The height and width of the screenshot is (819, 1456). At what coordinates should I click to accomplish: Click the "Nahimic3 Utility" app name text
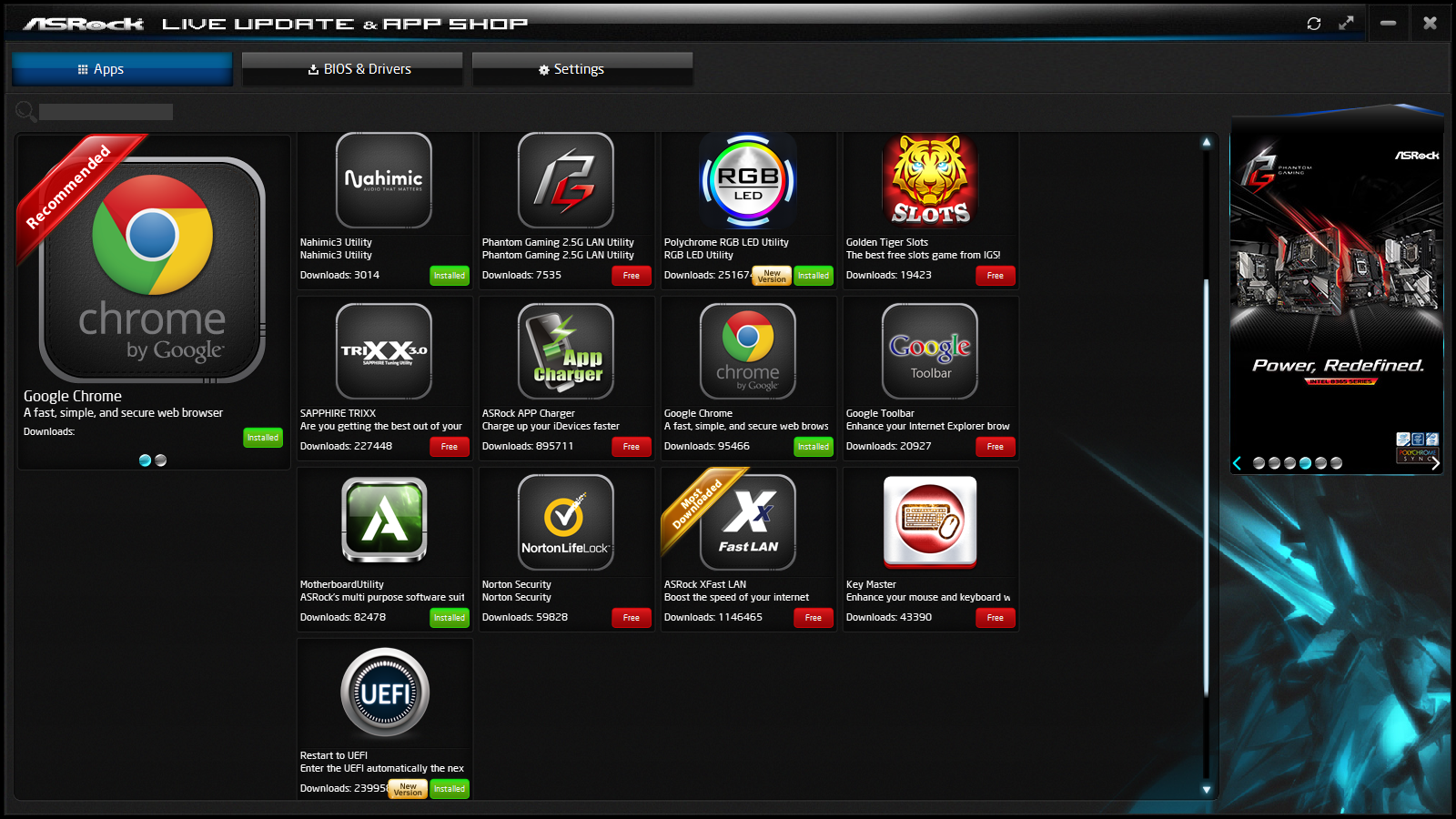336,243
